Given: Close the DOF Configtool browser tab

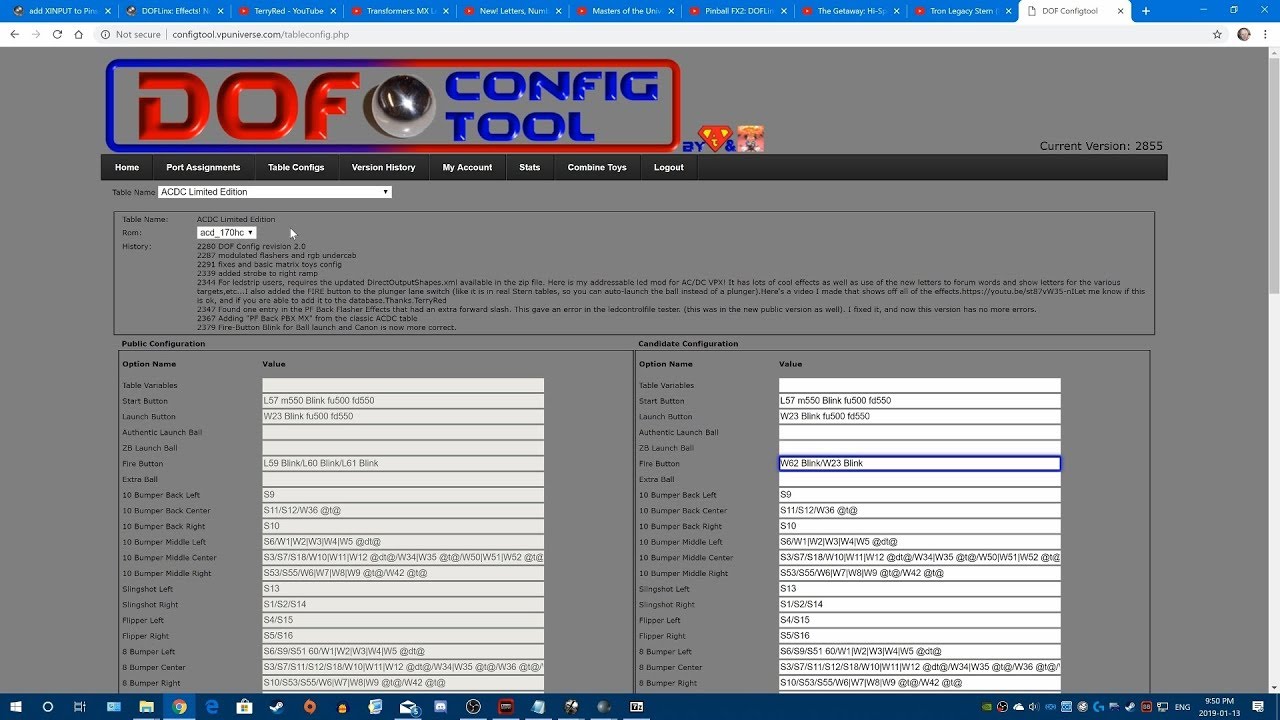Looking at the screenshot, I should point(1119,11).
